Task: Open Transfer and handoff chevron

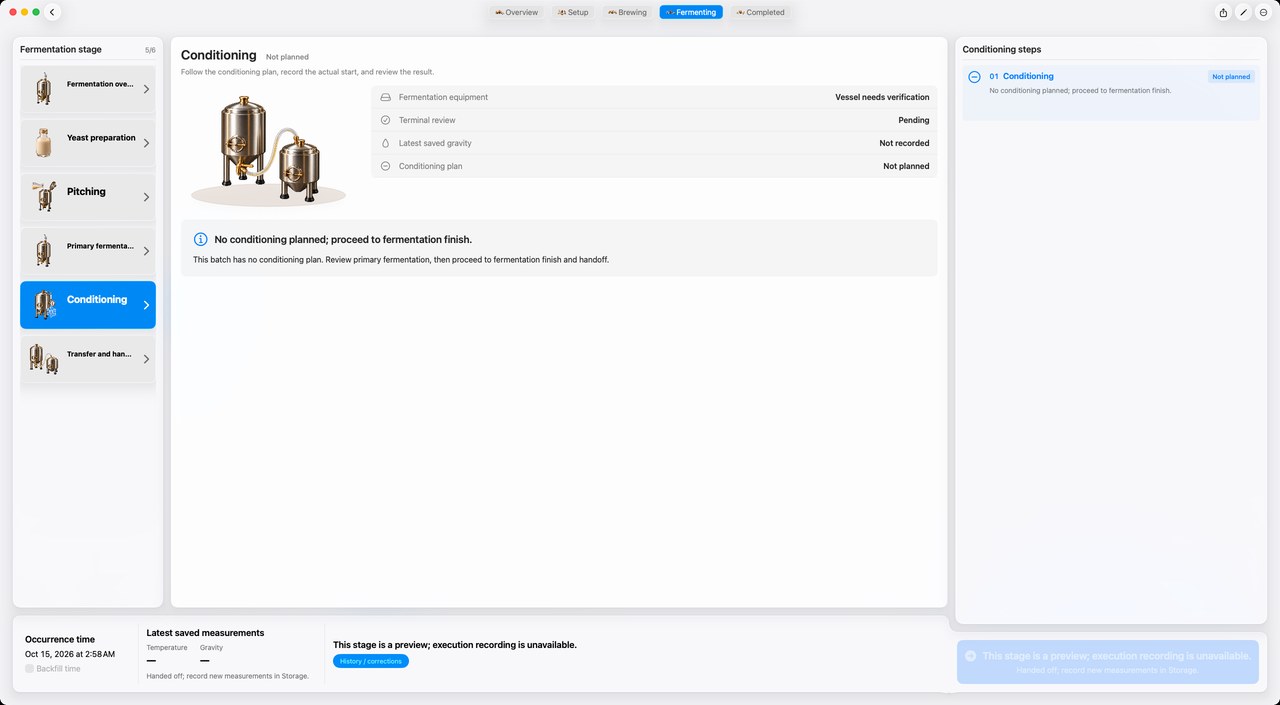Action: click(146, 359)
